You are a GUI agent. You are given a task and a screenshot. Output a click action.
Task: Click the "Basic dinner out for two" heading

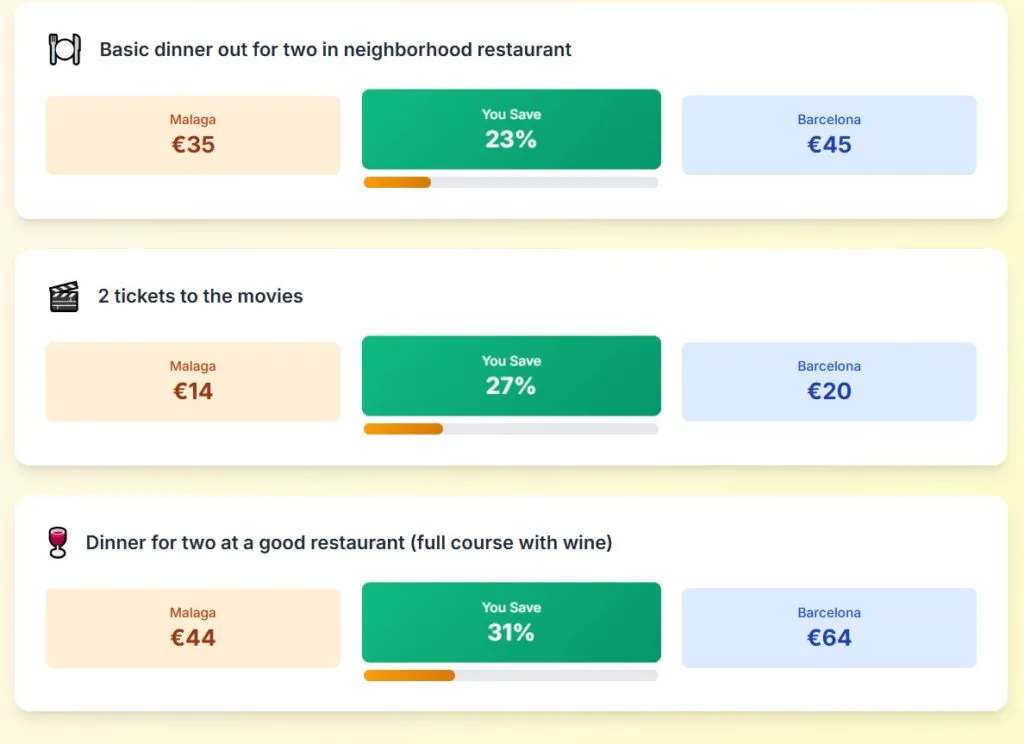tap(335, 49)
